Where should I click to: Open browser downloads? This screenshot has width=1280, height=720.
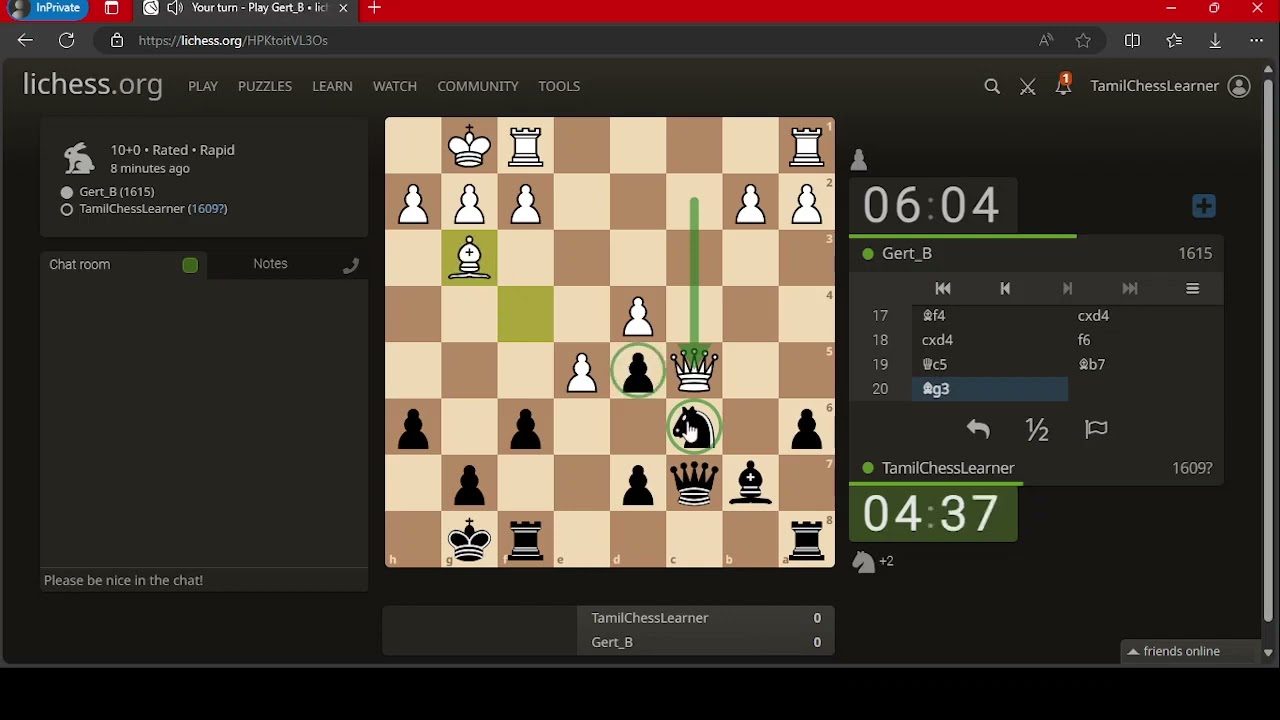[1215, 41]
